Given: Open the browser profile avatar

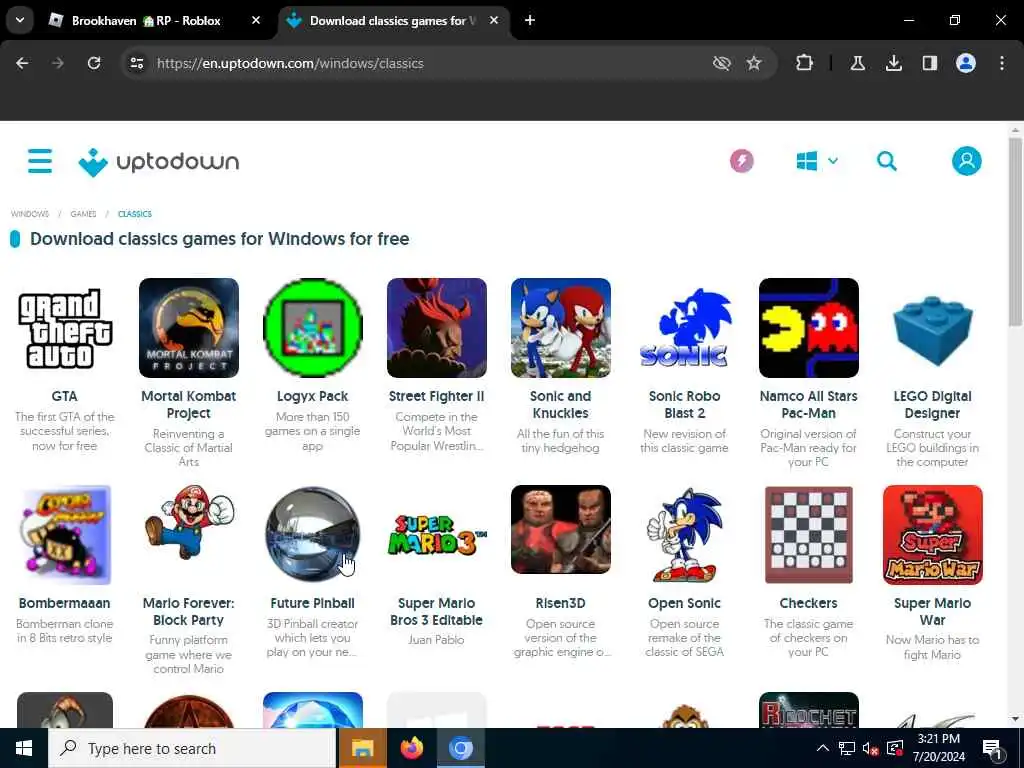Looking at the screenshot, I should [965, 63].
